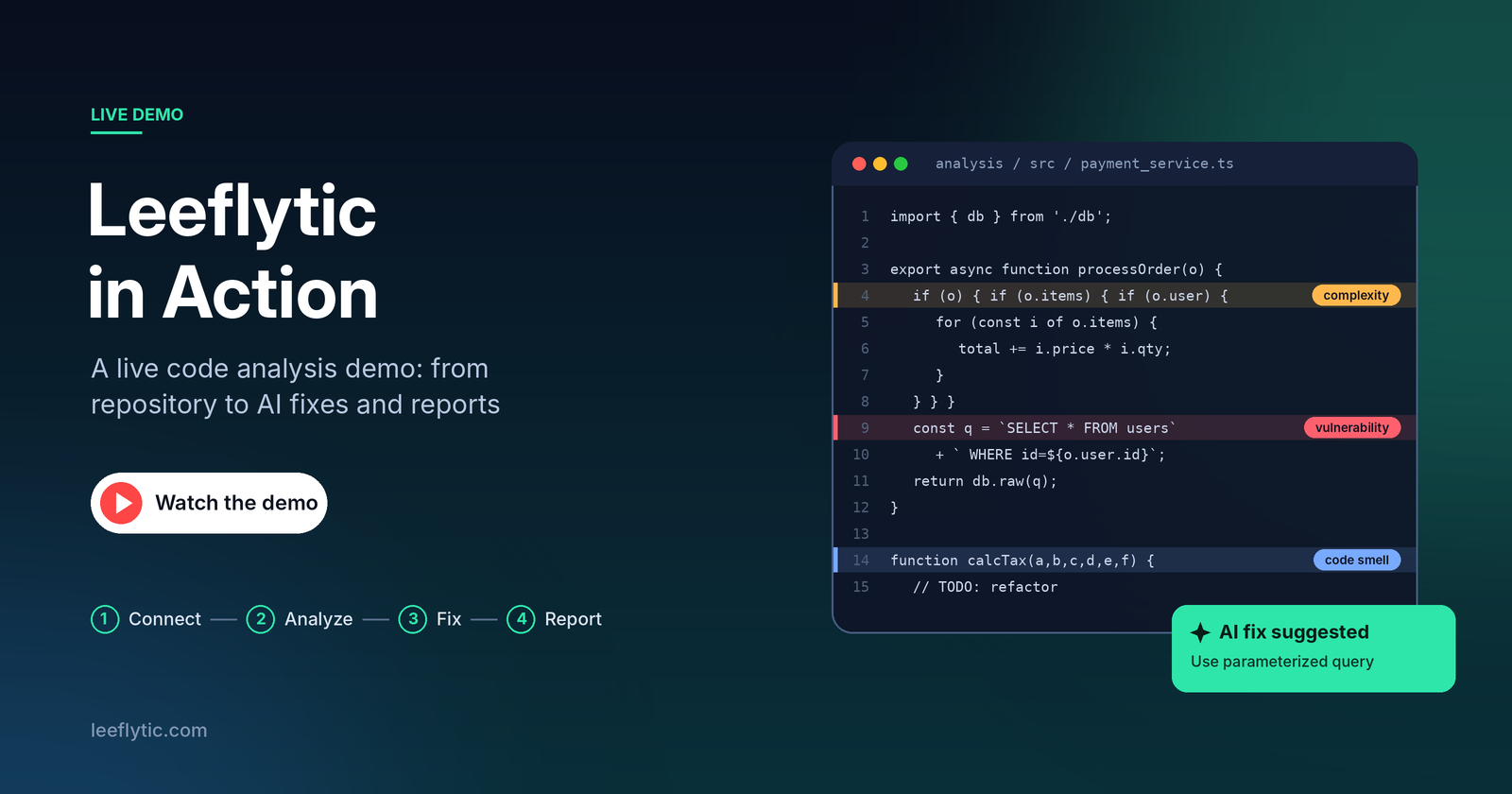Open the leeflytic.com link
This screenshot has width=1512, height=794.
click(x=148, y=731)
